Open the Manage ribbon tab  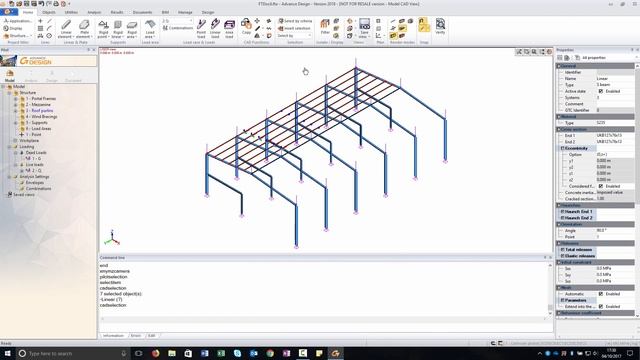185,12
